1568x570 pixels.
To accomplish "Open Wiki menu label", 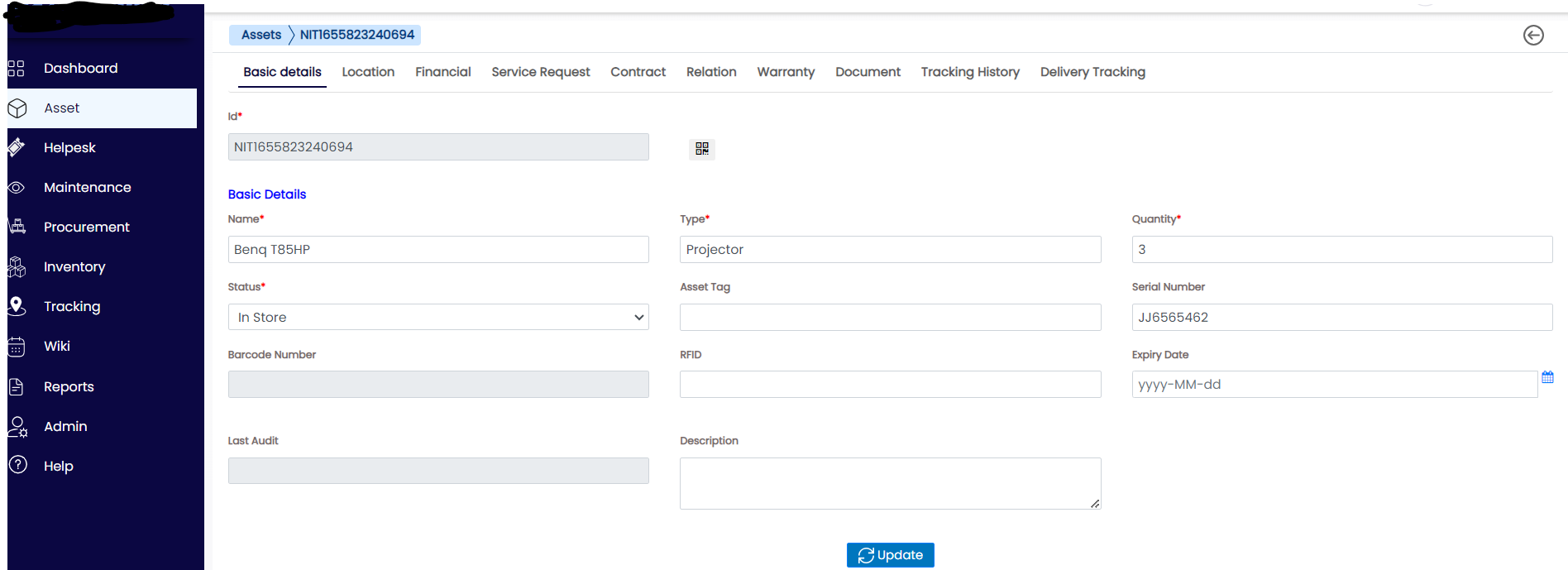I will [x=57, y=346].
